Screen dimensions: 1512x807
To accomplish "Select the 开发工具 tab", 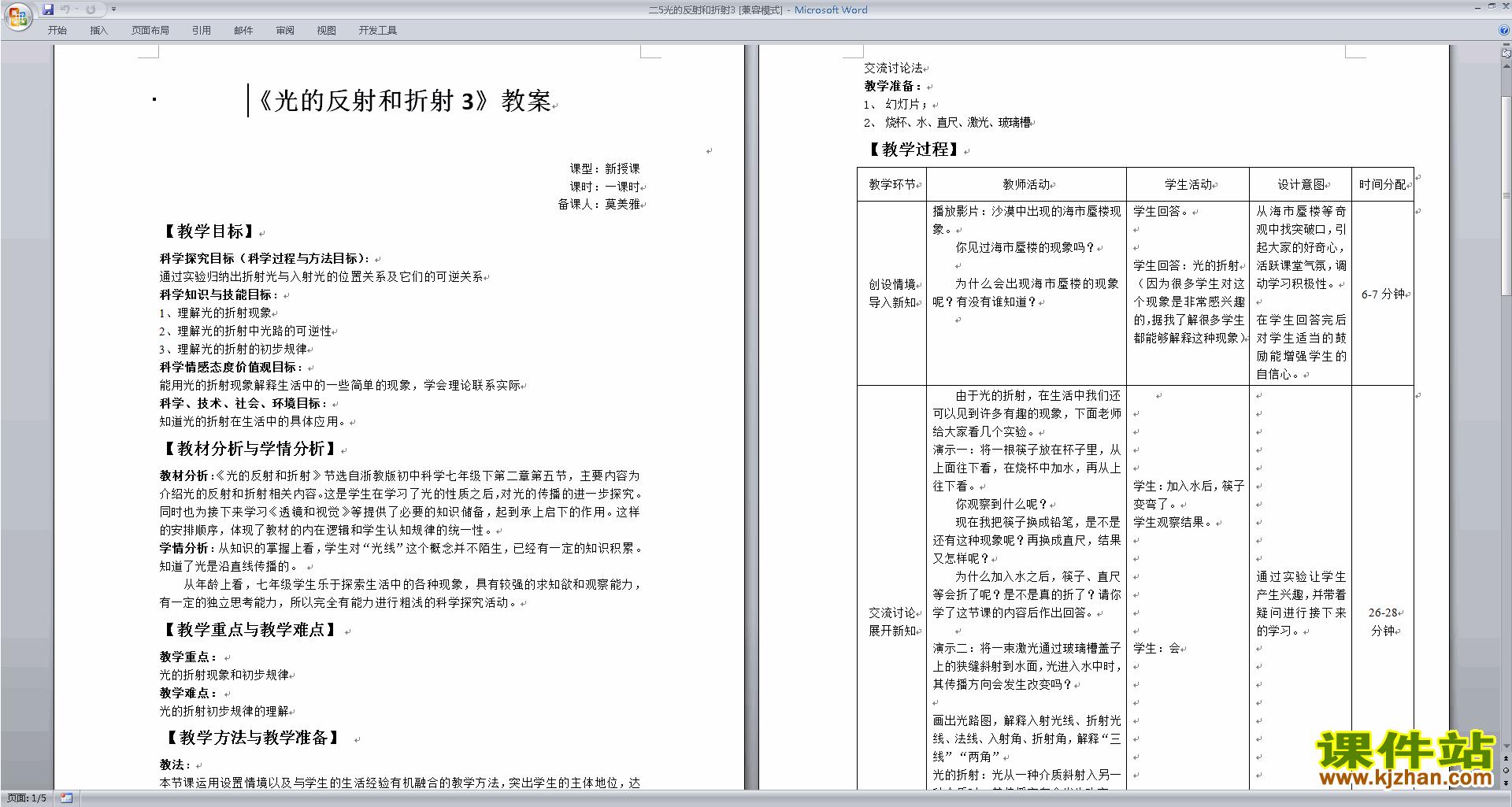I will [x=378, y=31].
